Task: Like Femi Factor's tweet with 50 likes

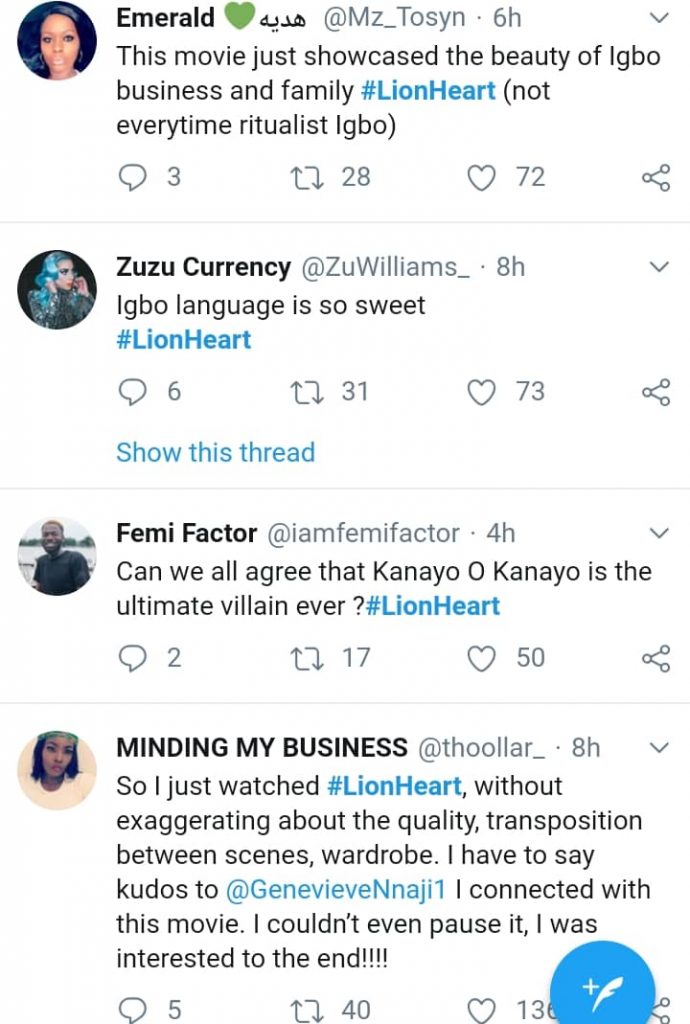Action: click(482, 658)
